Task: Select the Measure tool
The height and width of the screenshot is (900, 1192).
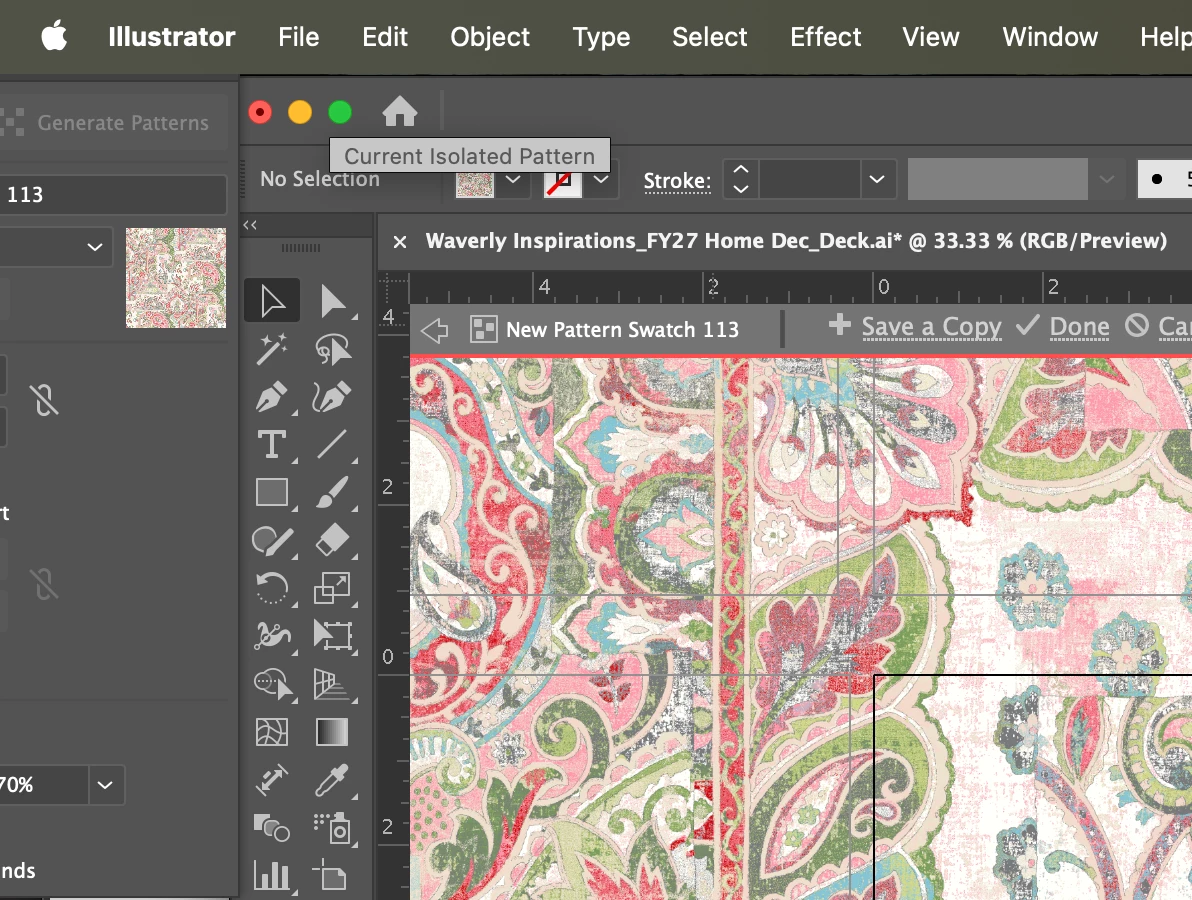Action: tap(272, 780)
